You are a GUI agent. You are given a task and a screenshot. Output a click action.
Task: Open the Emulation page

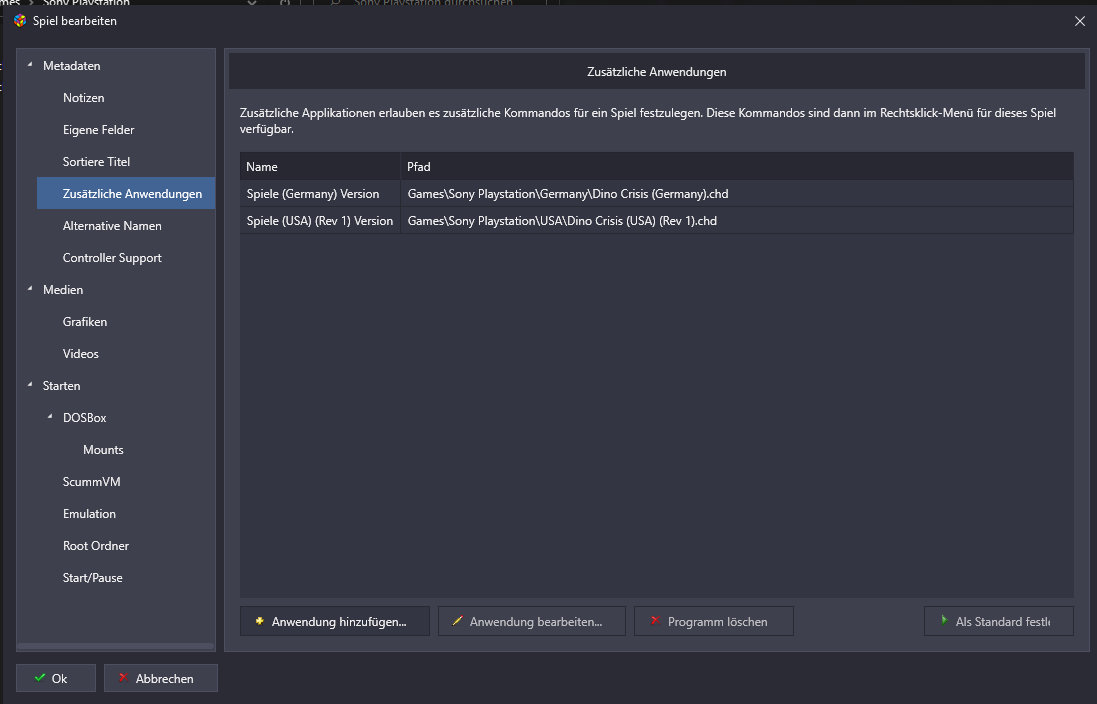click(x=89, y=514)
